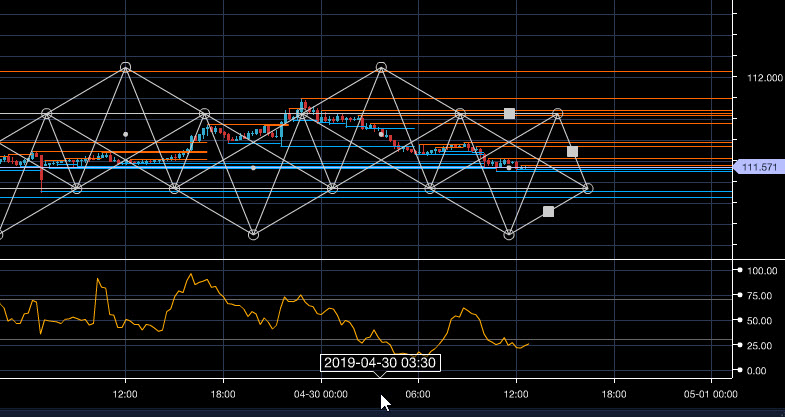Click the 18:00 label before 05-01
Viewport: 785px width, 417px height.
point(613,395)
